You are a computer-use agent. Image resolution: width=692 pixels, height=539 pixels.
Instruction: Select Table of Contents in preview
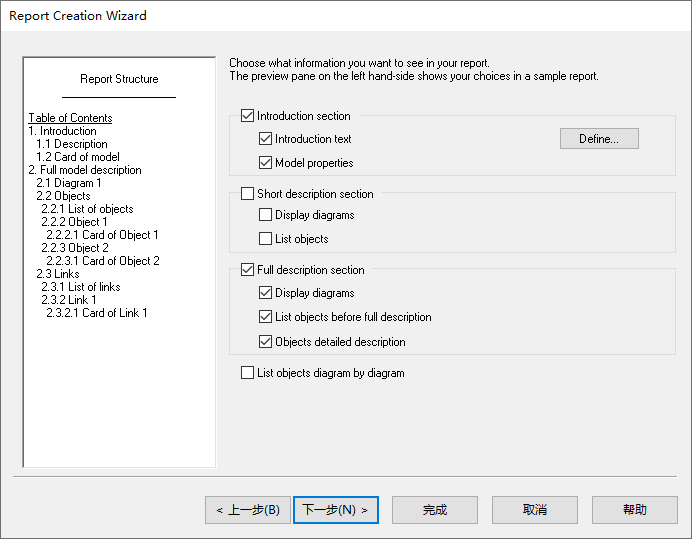[x=70, y=118]
